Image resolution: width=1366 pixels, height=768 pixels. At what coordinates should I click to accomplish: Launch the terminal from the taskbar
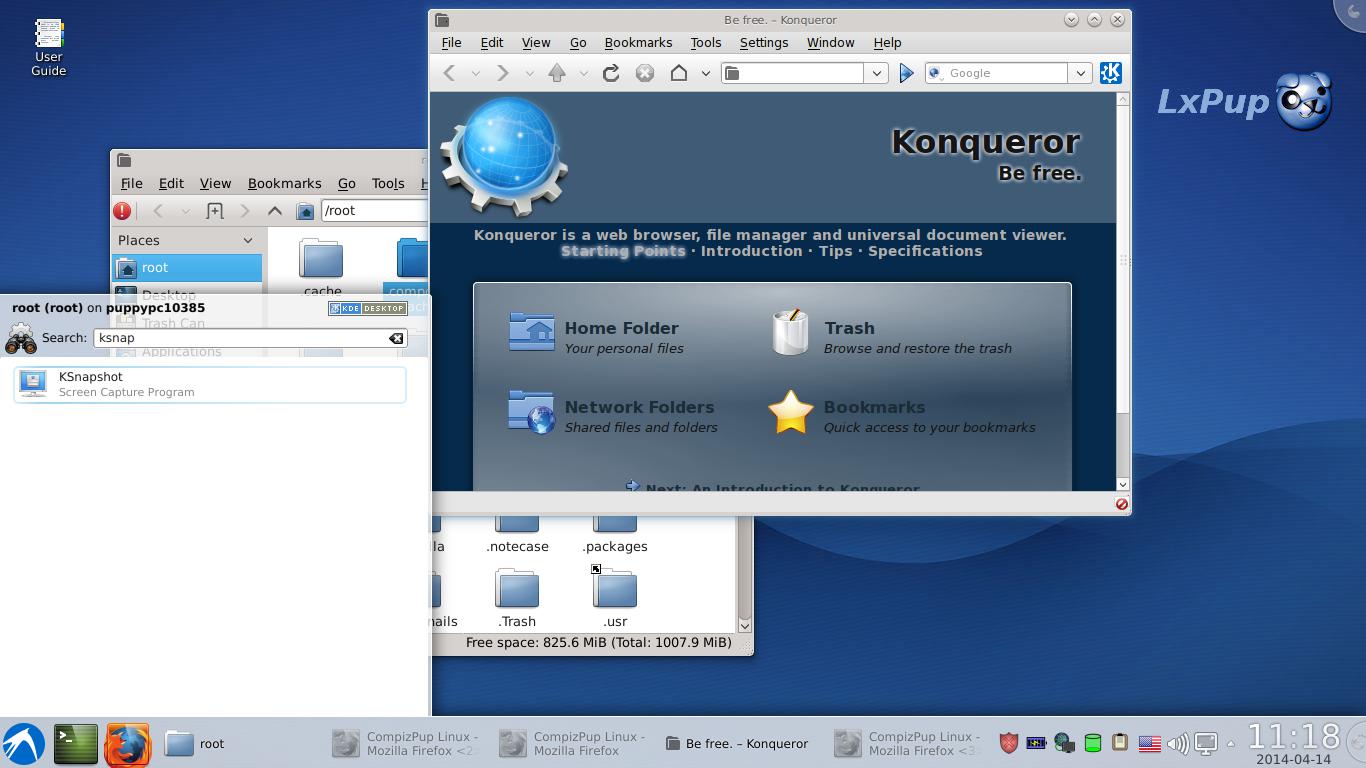click(75, 744)
